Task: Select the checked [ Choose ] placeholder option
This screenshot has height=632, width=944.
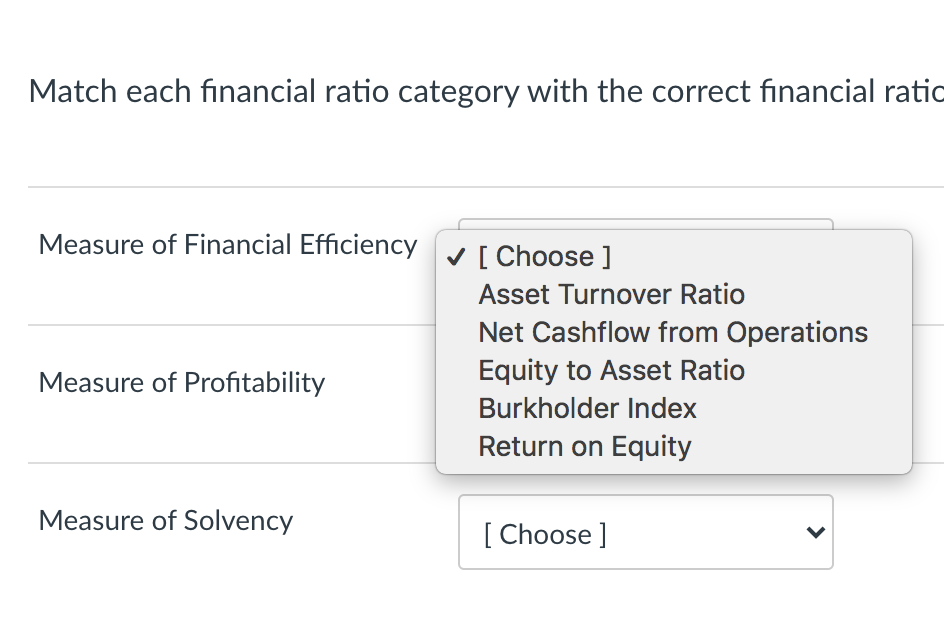Action: pyautogui.click(x=544, y=257)
